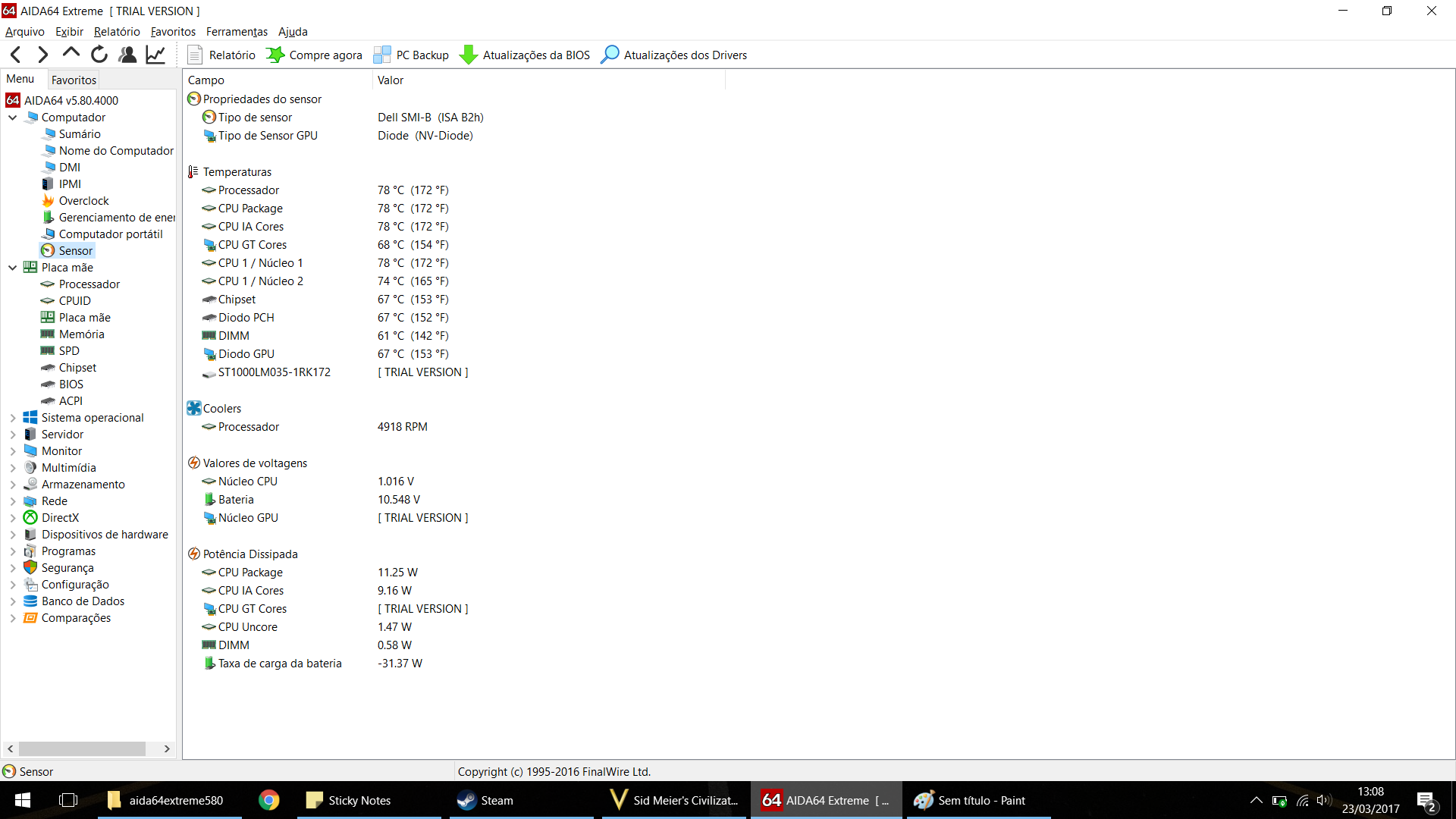Open the Action Center notifications
1456x819 pixels.
[x=1426, y=801]
